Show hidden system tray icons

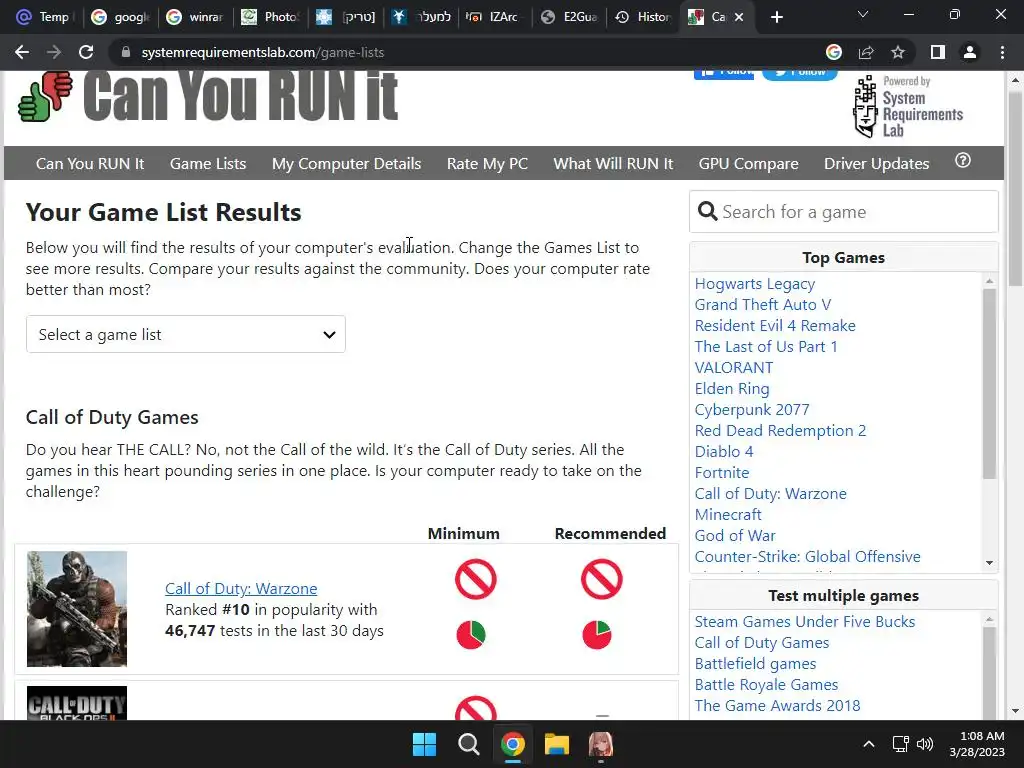point(869,744)
